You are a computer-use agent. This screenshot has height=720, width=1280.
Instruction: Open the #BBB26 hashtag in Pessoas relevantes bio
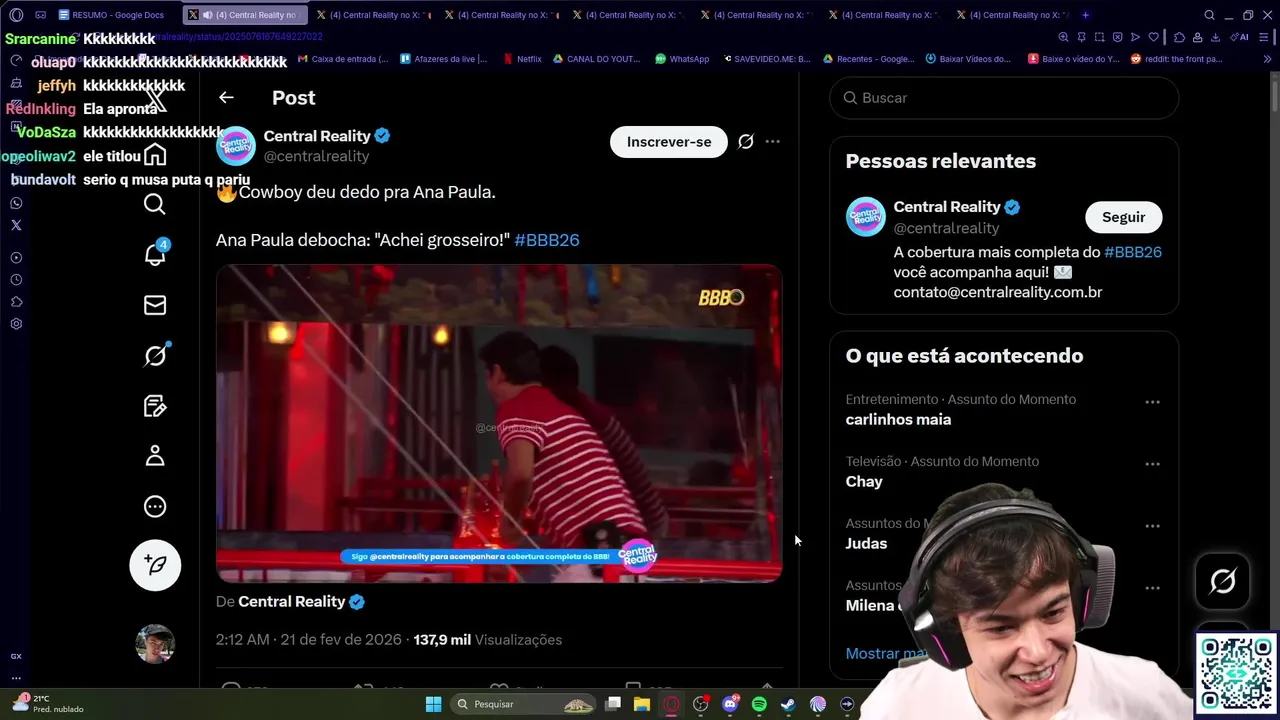click(x=1133, y=252)
